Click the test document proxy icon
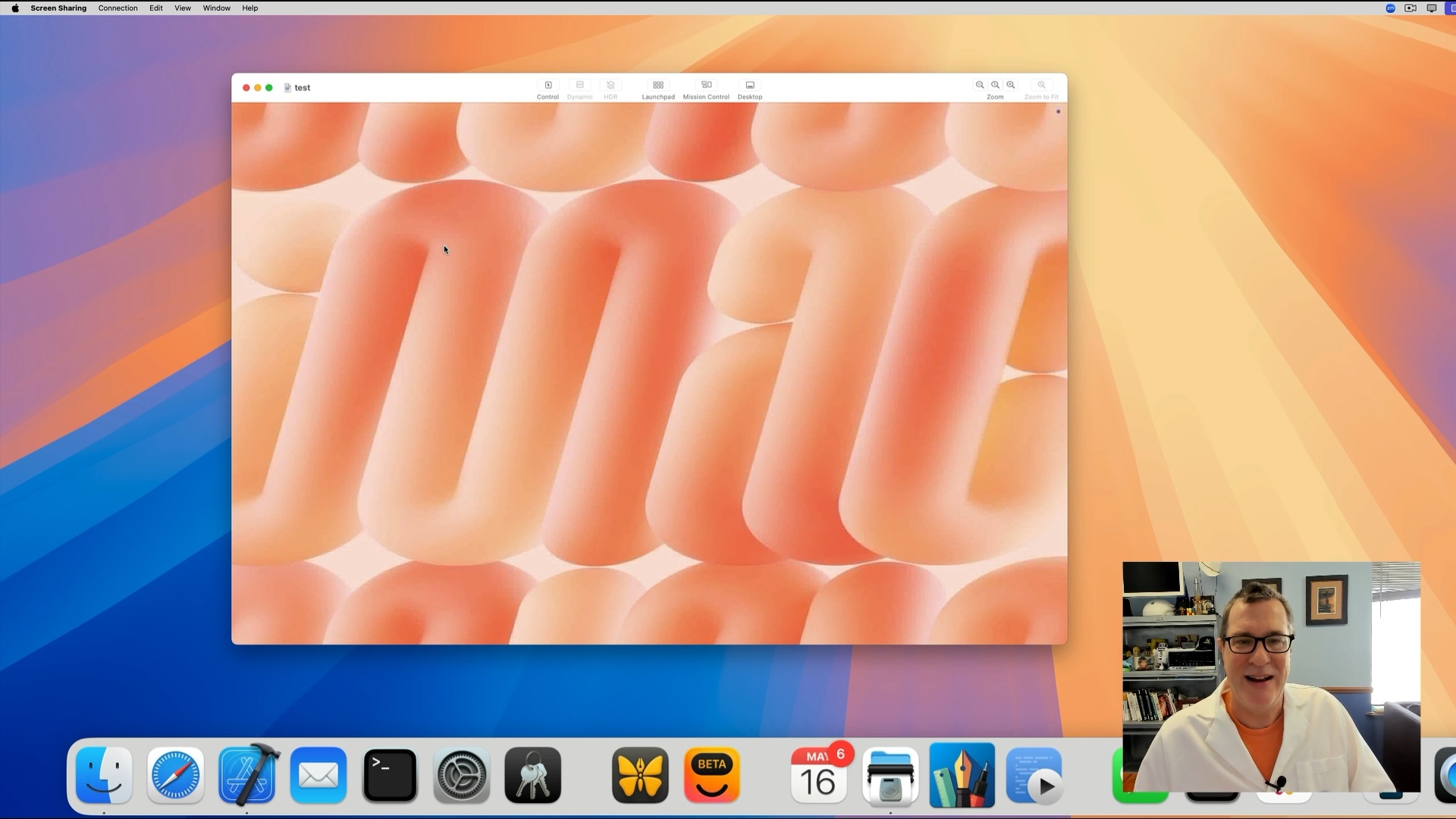The width and height of the screenshot is (1456, 819). tap(287, 88)
